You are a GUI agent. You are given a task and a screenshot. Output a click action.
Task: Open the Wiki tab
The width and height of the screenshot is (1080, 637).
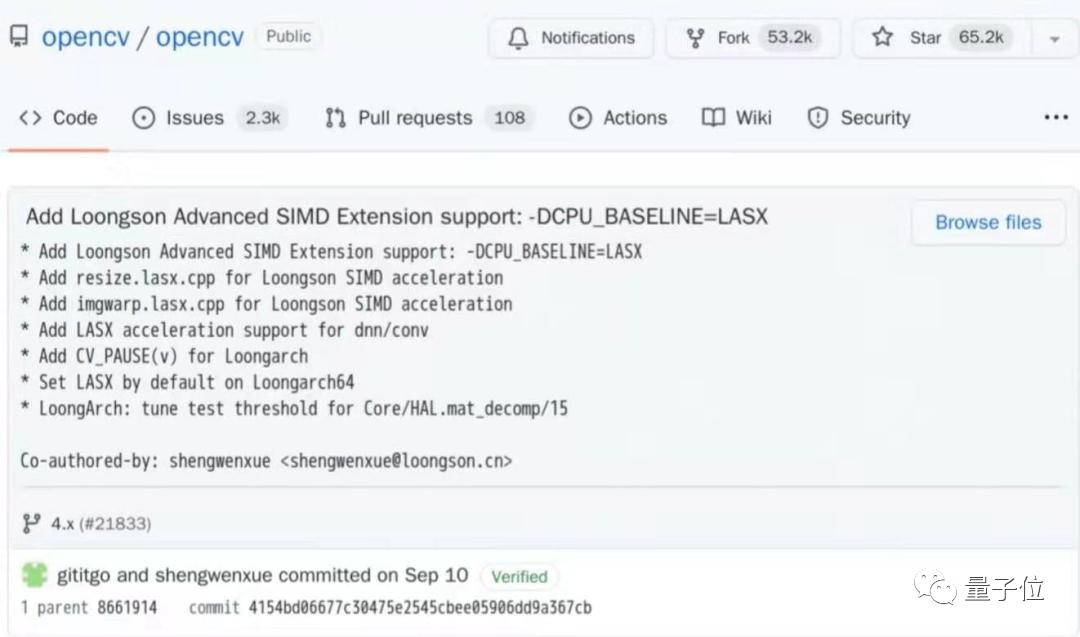736,118
